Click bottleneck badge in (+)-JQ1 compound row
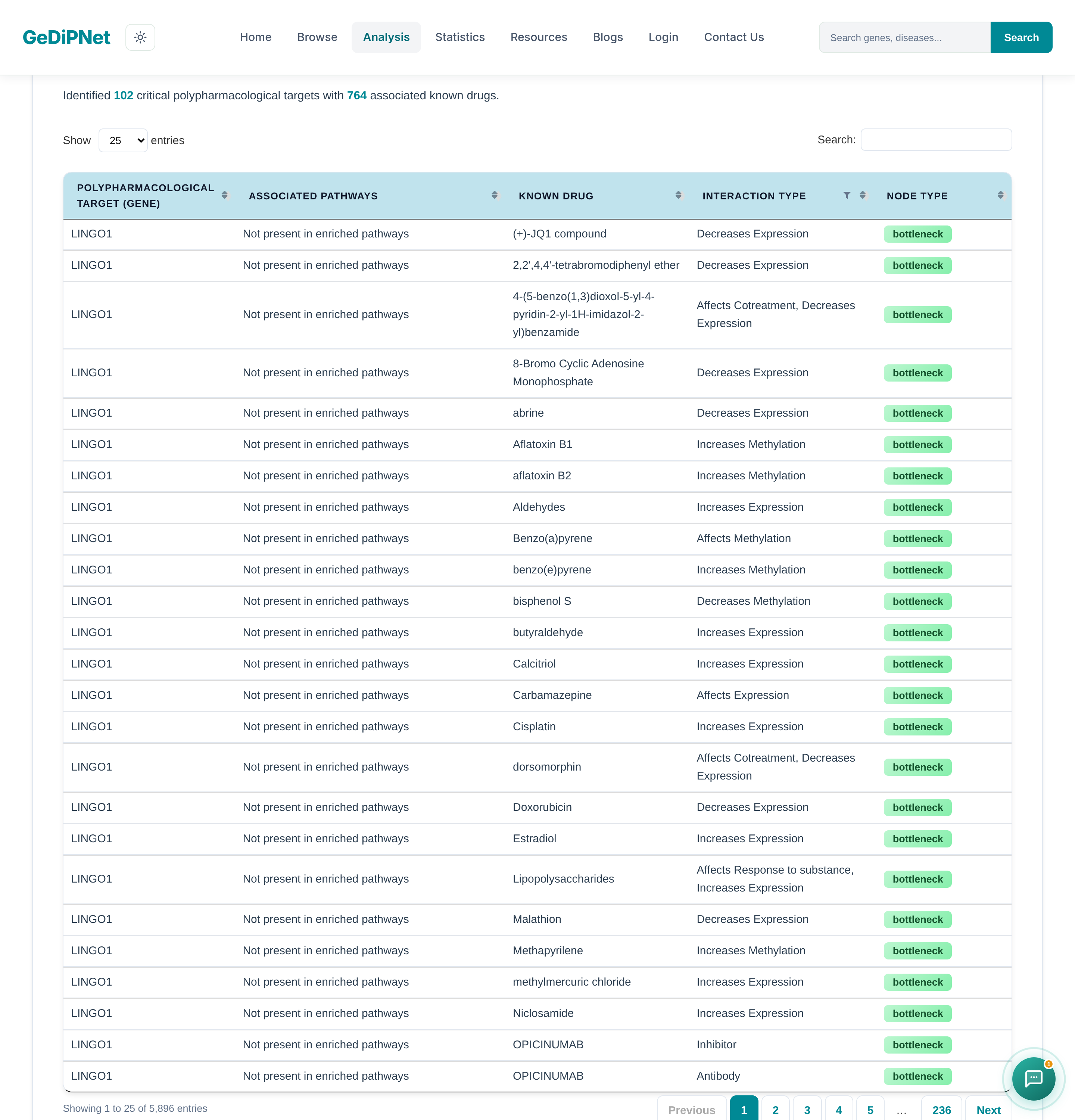 pyautogui.click(x=917, y=234)
